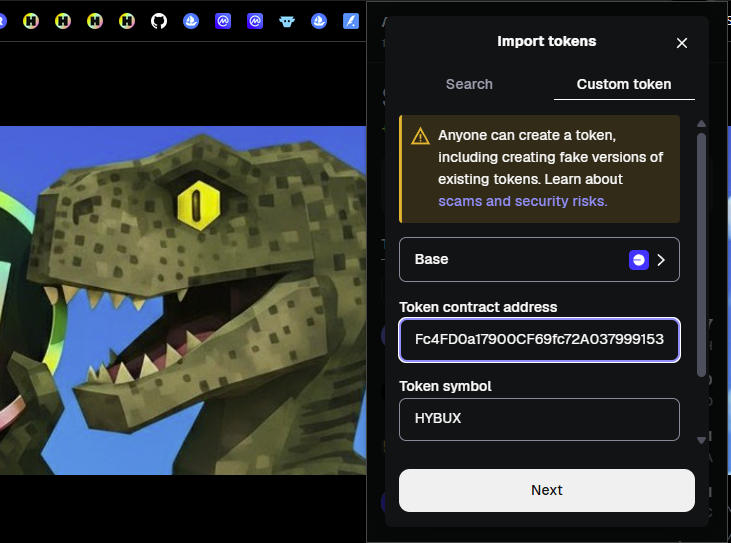Open the CoinMarketCap bookmark next to the cow icon
The width and height of the screenshot is (731, 543).
255,21
